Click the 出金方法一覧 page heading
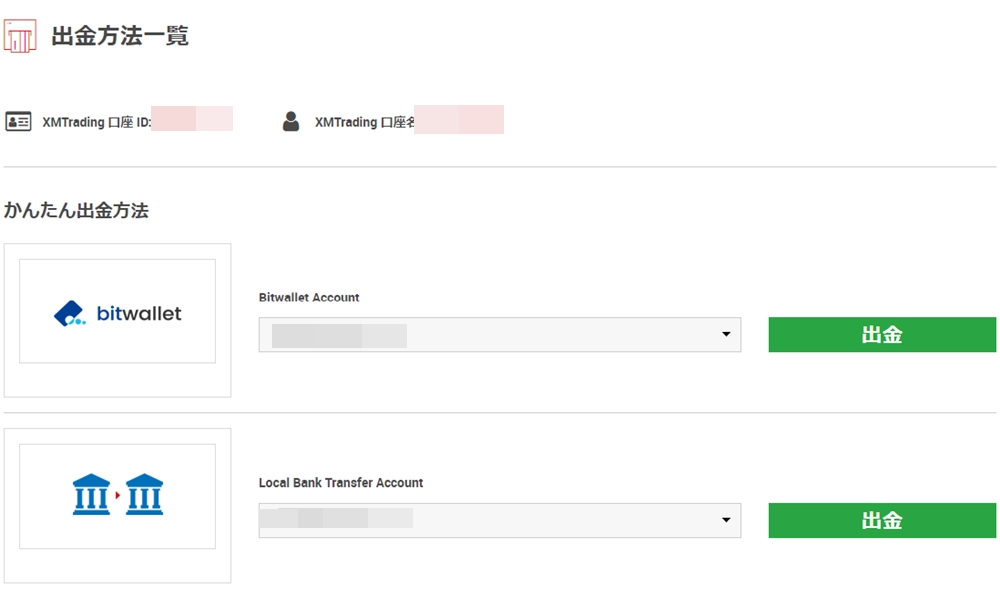 [x=120, y=37]
